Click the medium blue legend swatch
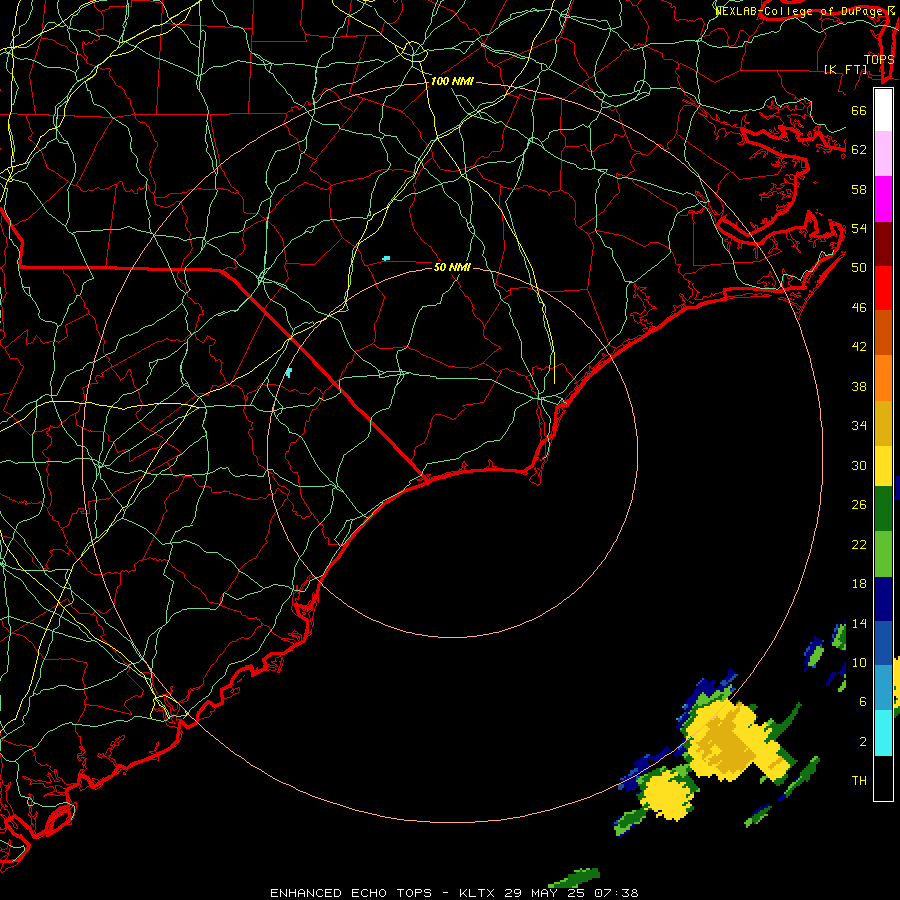This screenshot has width=900, height=900. (883, 643)
